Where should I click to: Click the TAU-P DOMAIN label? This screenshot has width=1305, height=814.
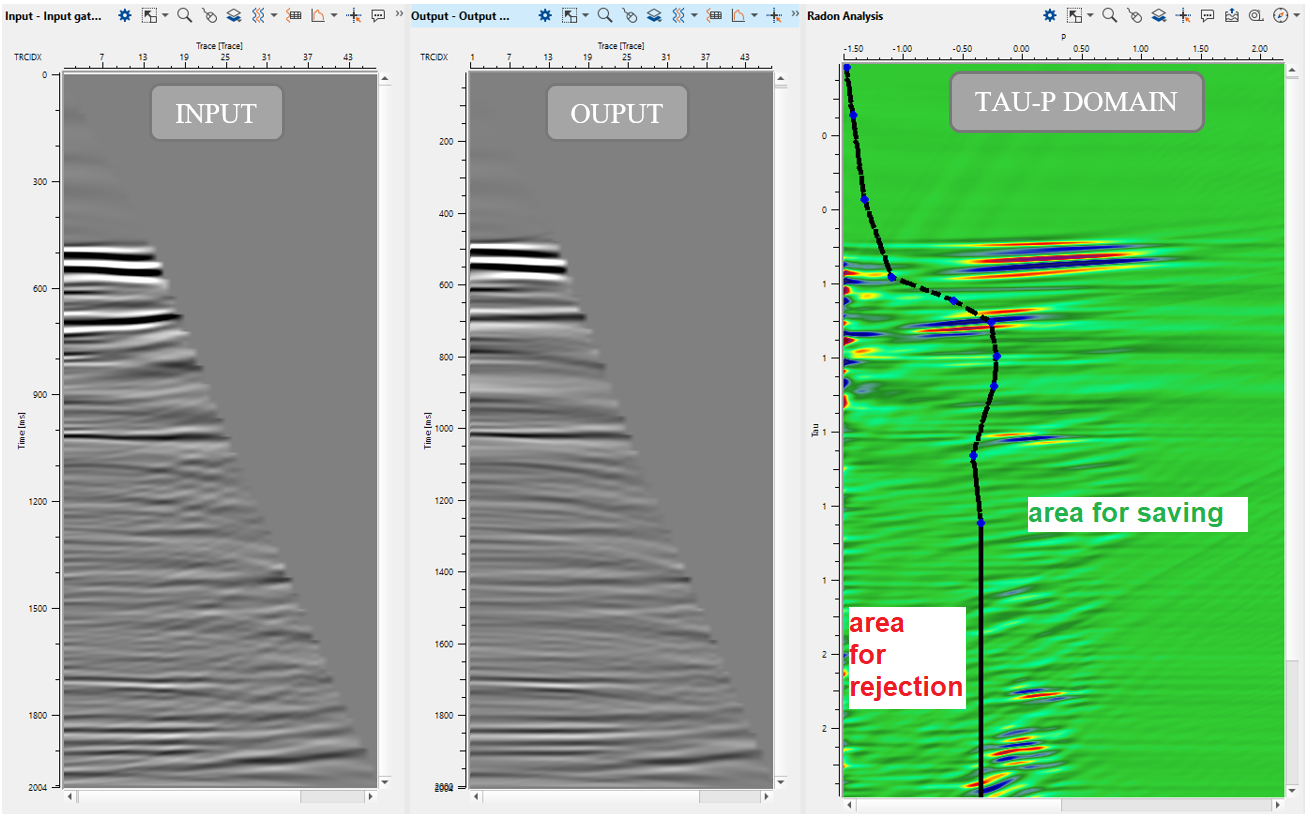click(1076, 101)
